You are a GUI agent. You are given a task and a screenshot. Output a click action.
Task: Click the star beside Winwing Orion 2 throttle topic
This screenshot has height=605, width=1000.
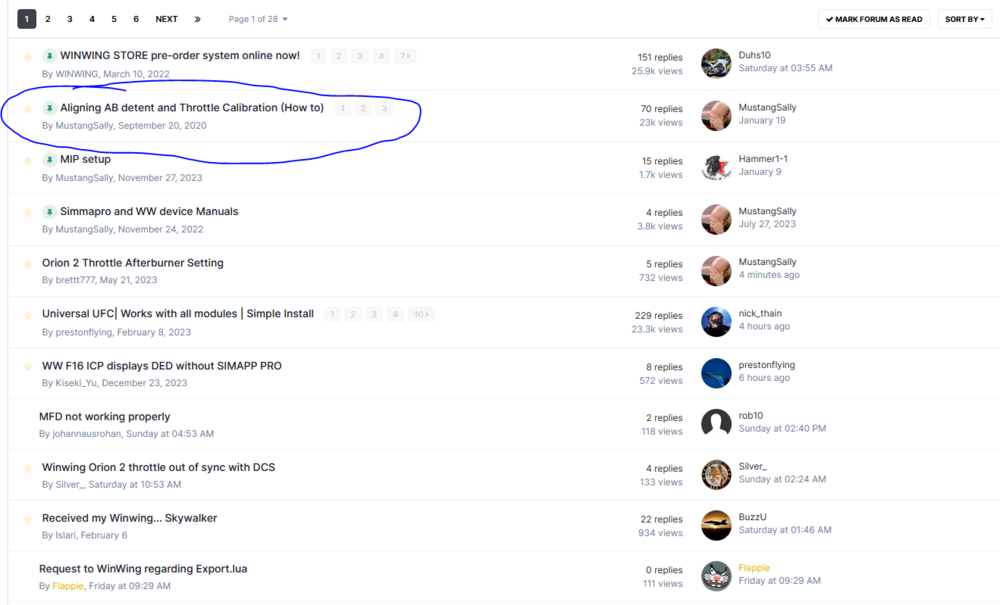(x=28, y=469)
